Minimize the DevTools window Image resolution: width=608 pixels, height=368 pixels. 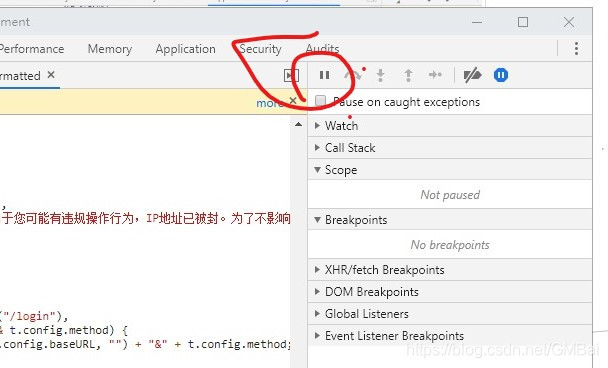(x=477, y=22)
